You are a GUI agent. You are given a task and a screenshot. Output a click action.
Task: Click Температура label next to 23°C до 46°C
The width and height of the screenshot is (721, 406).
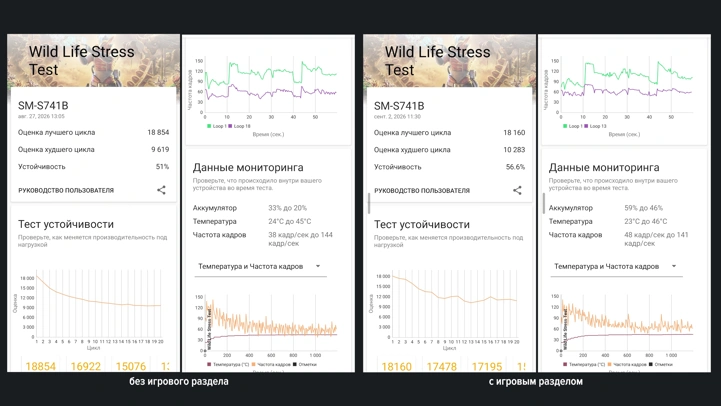click(x=570, y=221)
